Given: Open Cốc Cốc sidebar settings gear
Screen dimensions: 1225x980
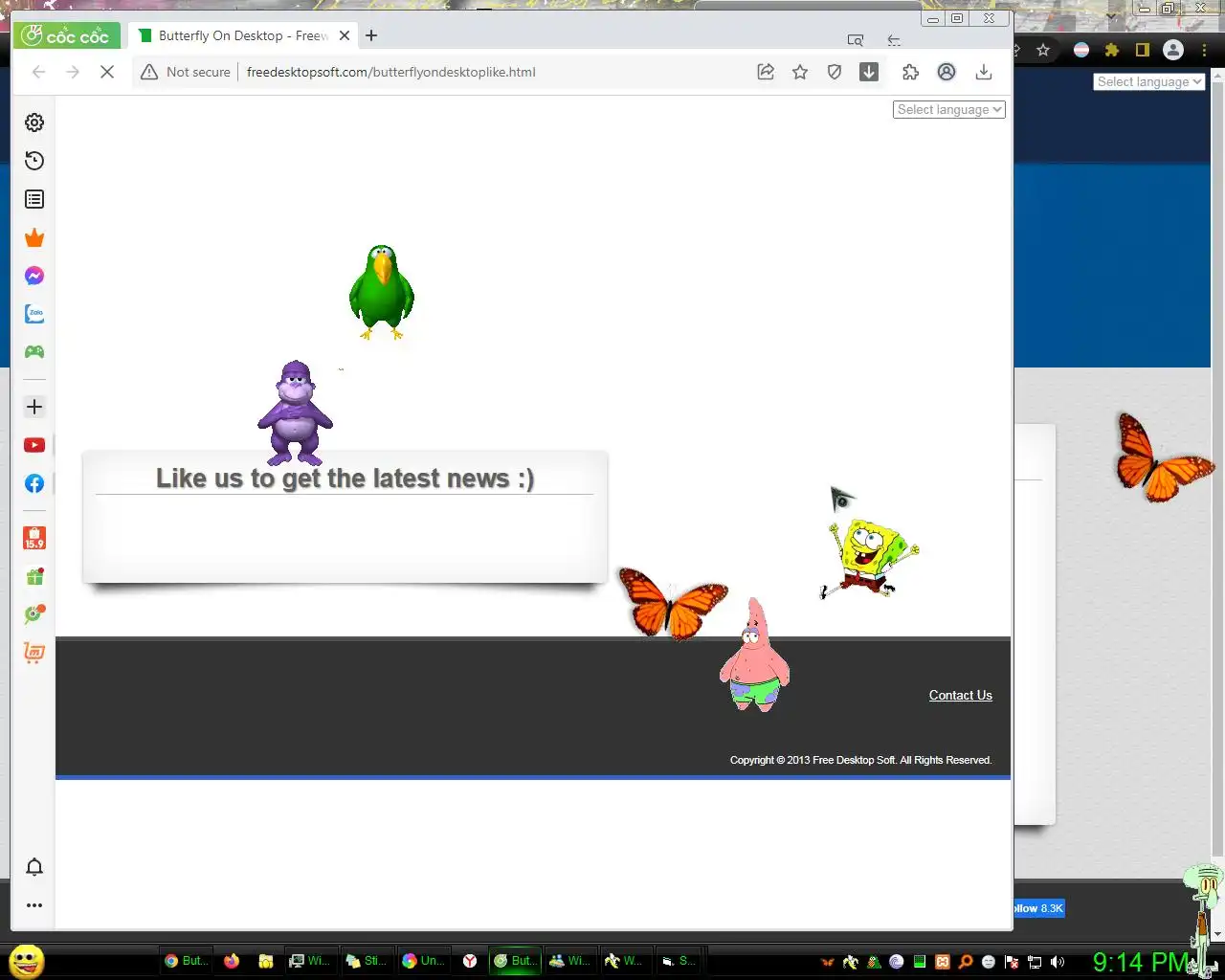Looking at the screenshot, I should [x=34, y=122].
